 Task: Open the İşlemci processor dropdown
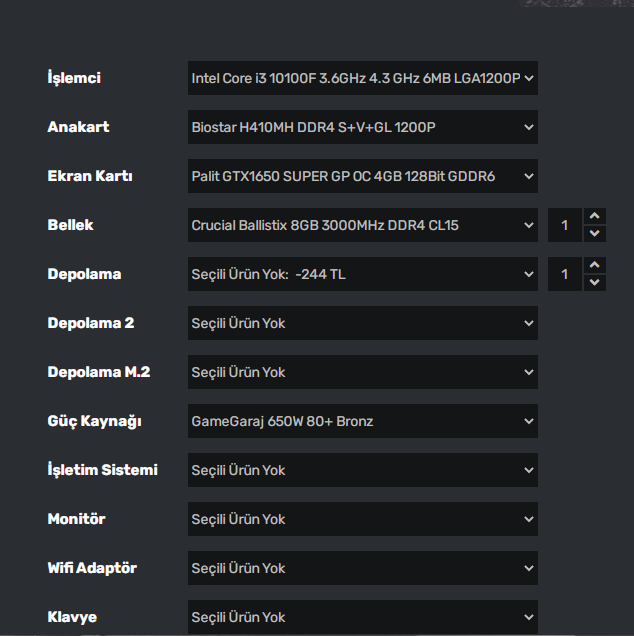coord(362,78)
